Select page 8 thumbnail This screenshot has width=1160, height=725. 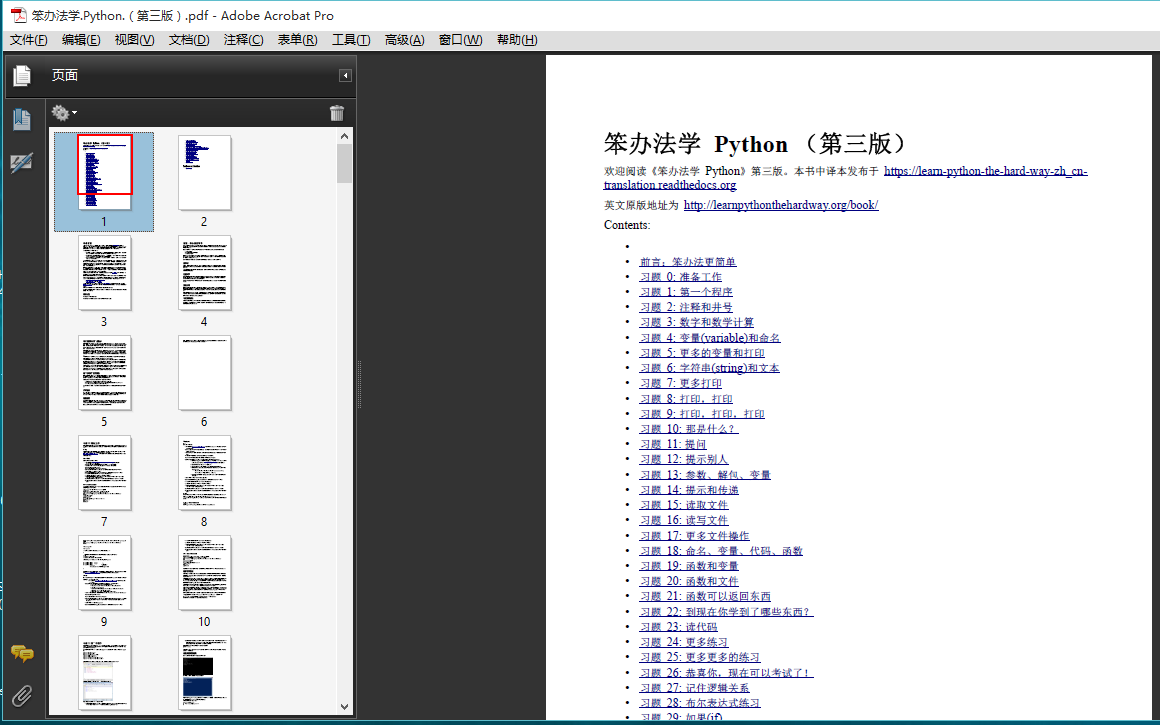pos(204,472)
